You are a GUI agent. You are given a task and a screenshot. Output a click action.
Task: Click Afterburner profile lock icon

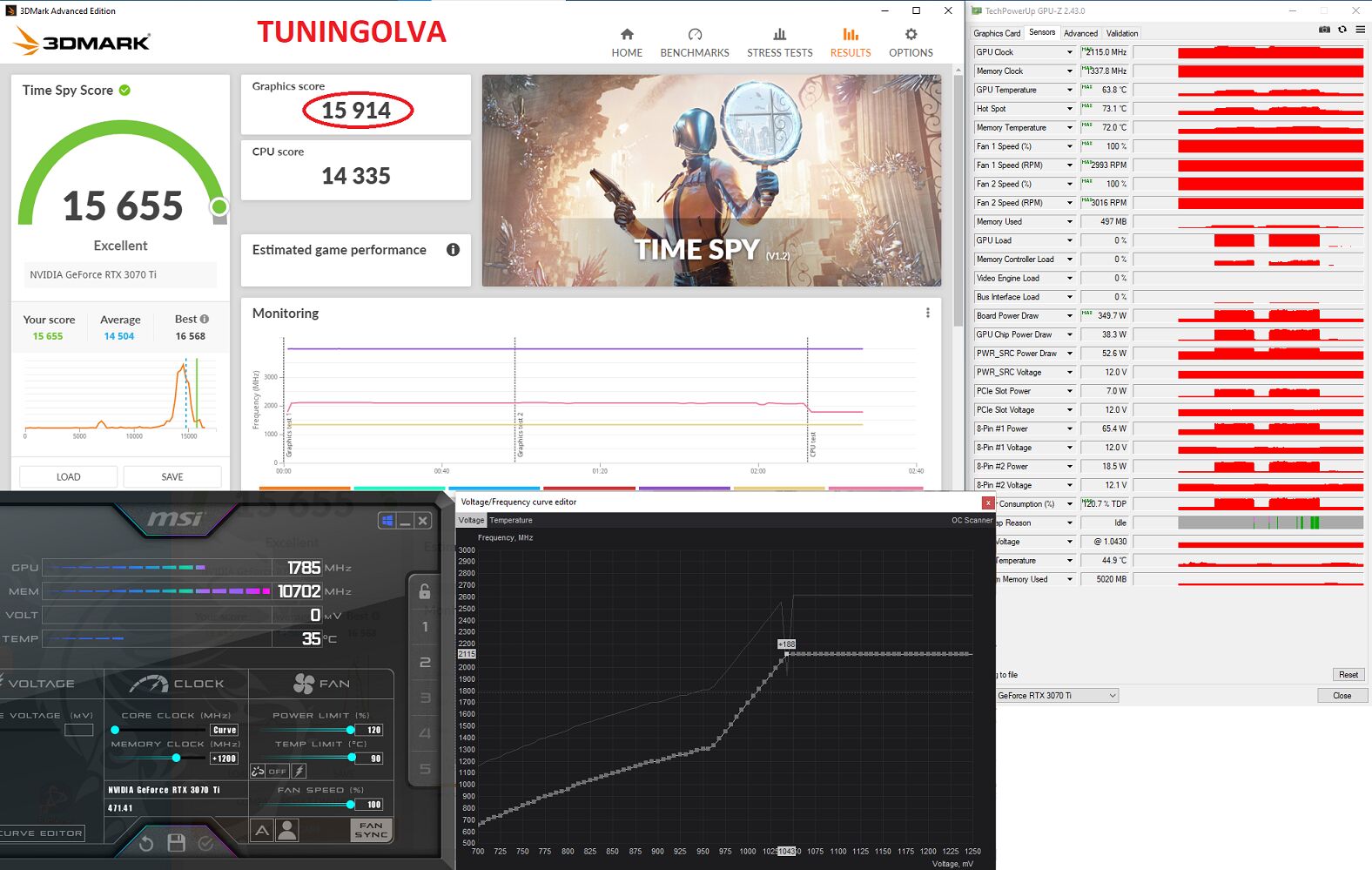[425, 591]
